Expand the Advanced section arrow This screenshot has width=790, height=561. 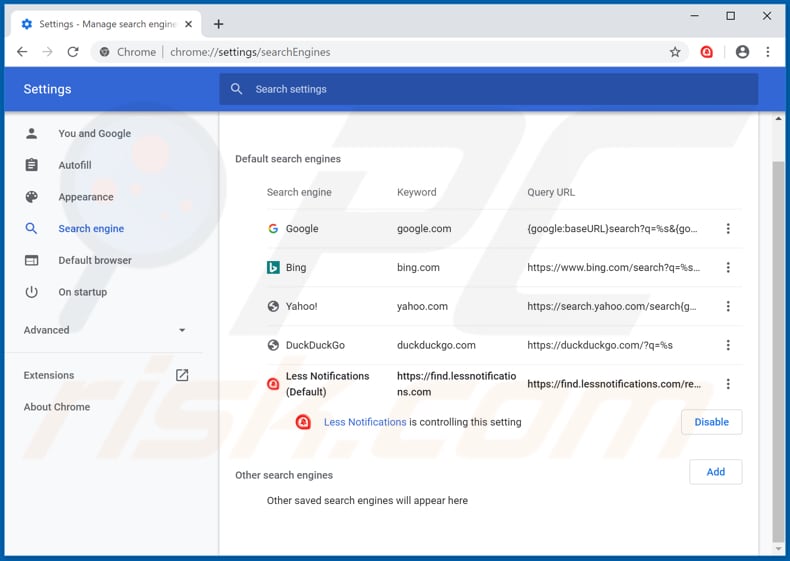coord(182,330)
